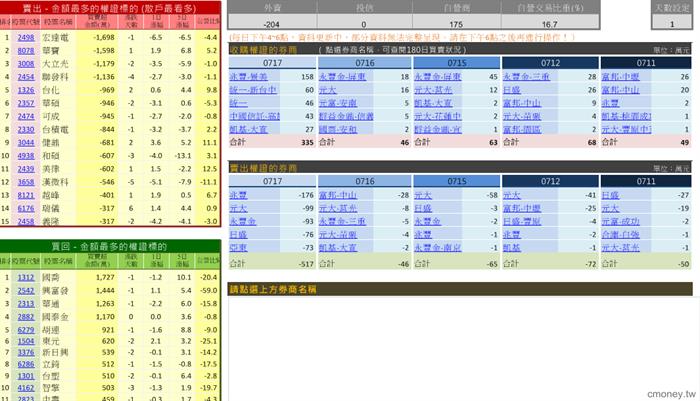Open stock code link 3376
The width and height of the screenshot is (700, 401).
[x=26, y=353]
